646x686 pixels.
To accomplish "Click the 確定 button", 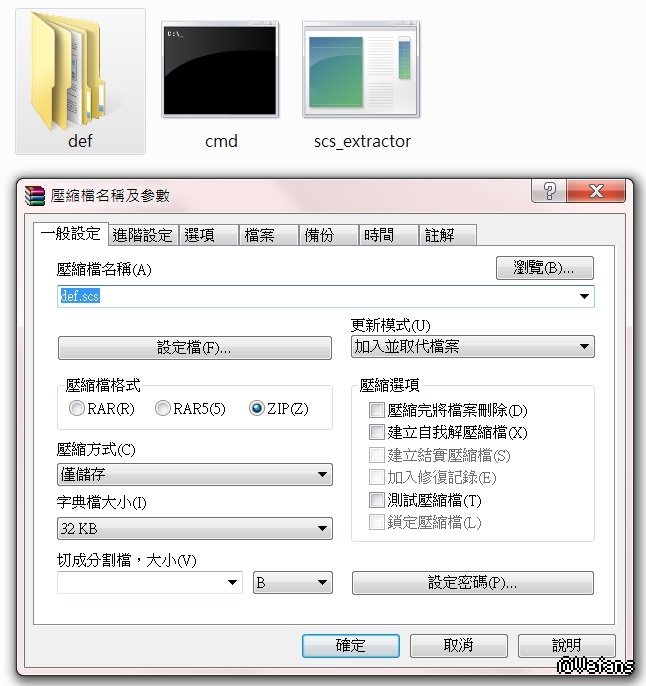I will pyautogui.click(x=351, y=645).
